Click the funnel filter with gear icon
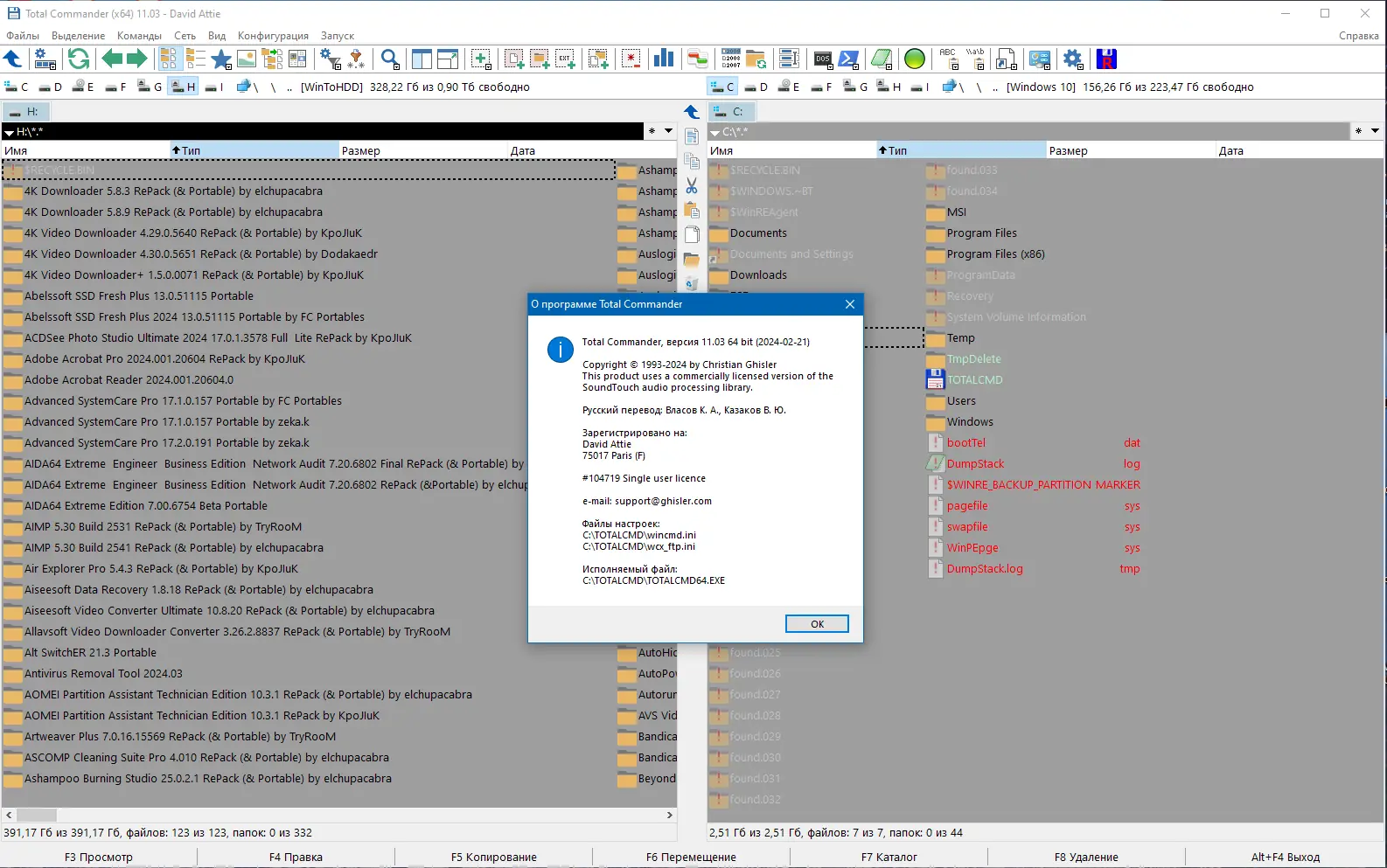Image resolution: width=1387 pixels, height=868 pixels. pyautogui.click(x=331, y=59)
